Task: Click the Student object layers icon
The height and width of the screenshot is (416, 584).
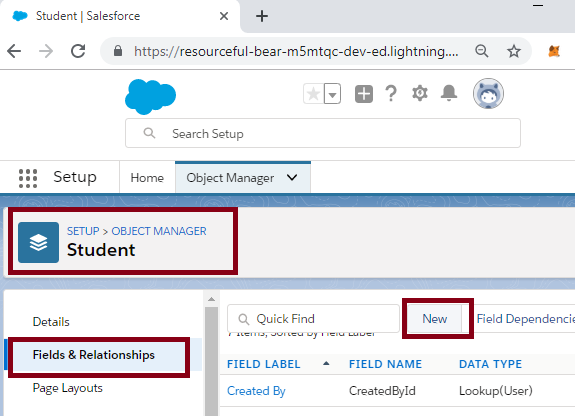Action: [38, 242]
